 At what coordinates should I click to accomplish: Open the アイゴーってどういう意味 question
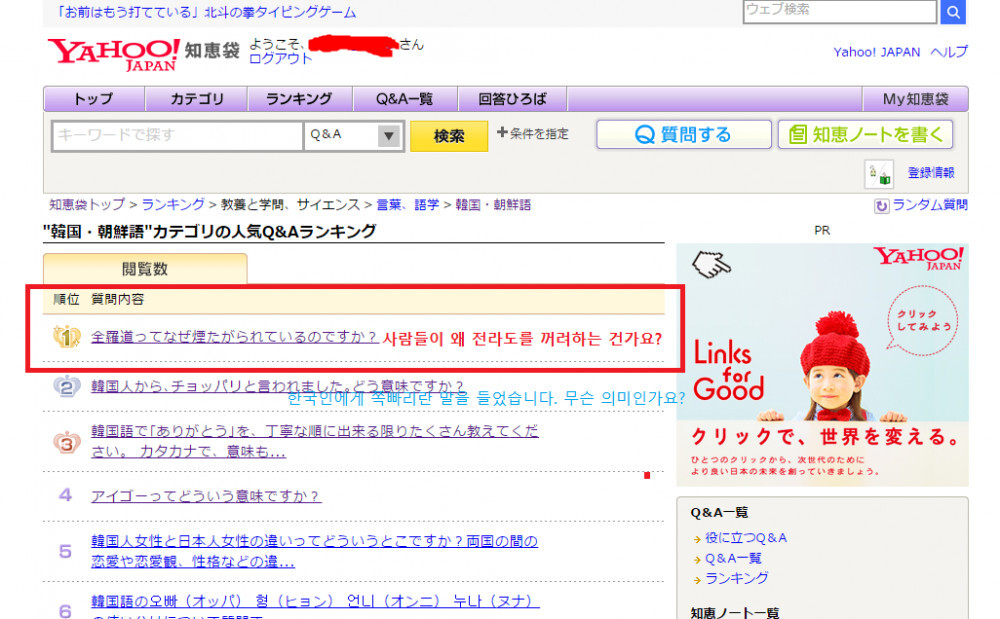[x=206, y=496]
